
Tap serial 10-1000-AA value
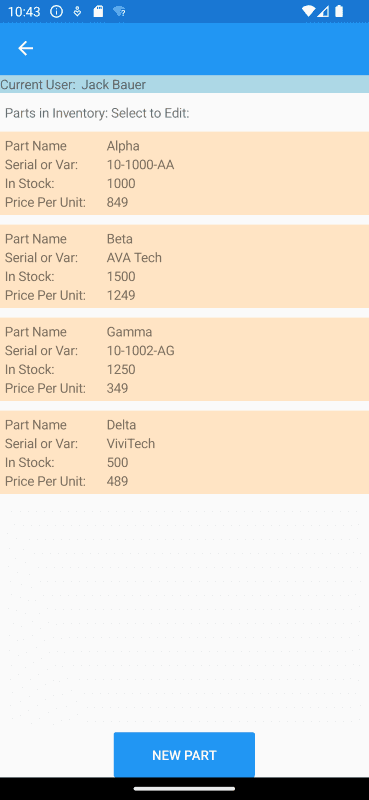point(140,165)
